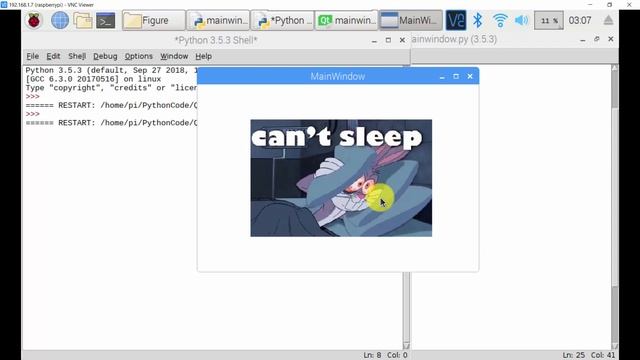The image size is (640, 360).
Task: Click the eject tray icon
Action: 608,20
